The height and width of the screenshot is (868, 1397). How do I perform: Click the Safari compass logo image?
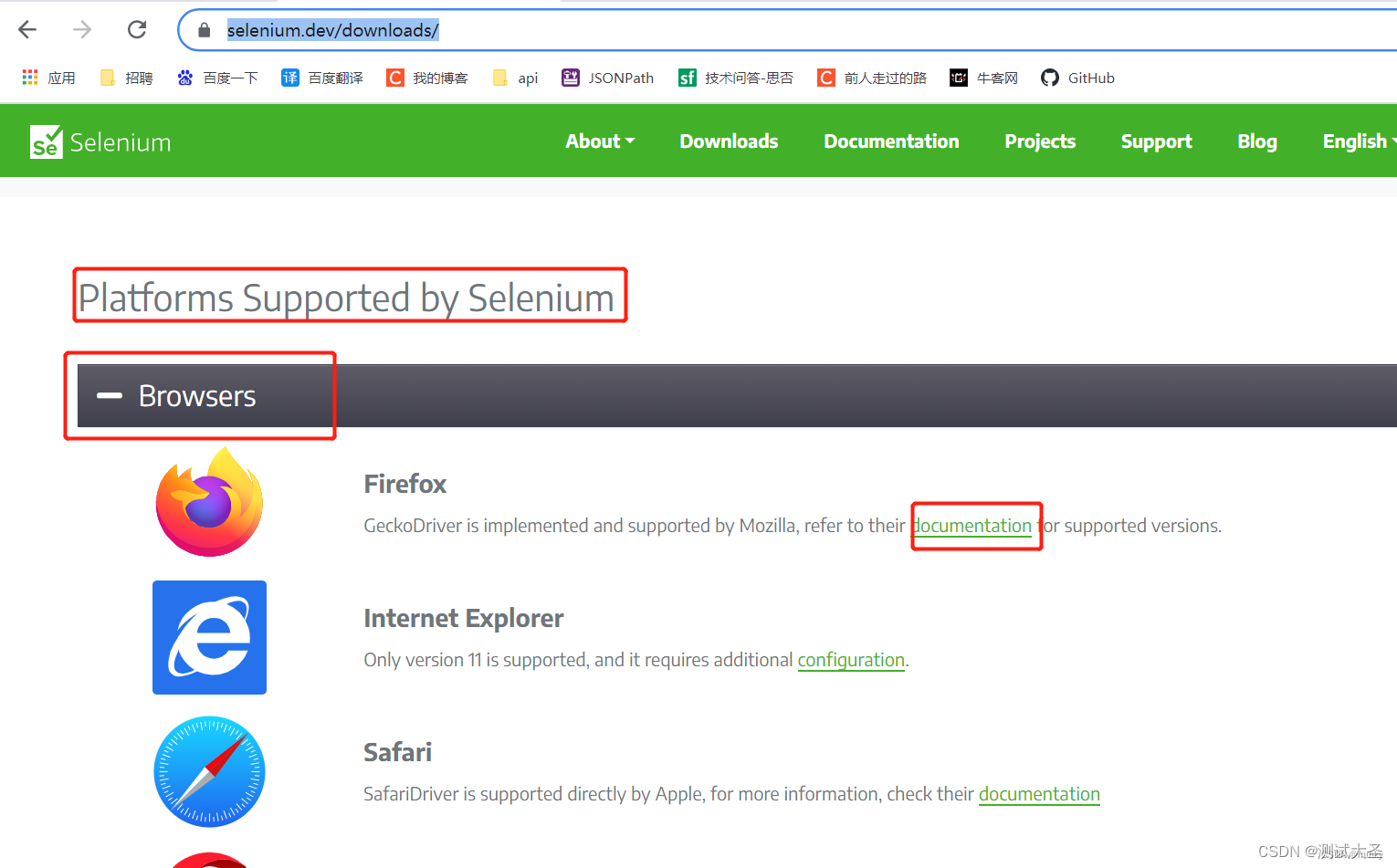click(x=209, y=771)
